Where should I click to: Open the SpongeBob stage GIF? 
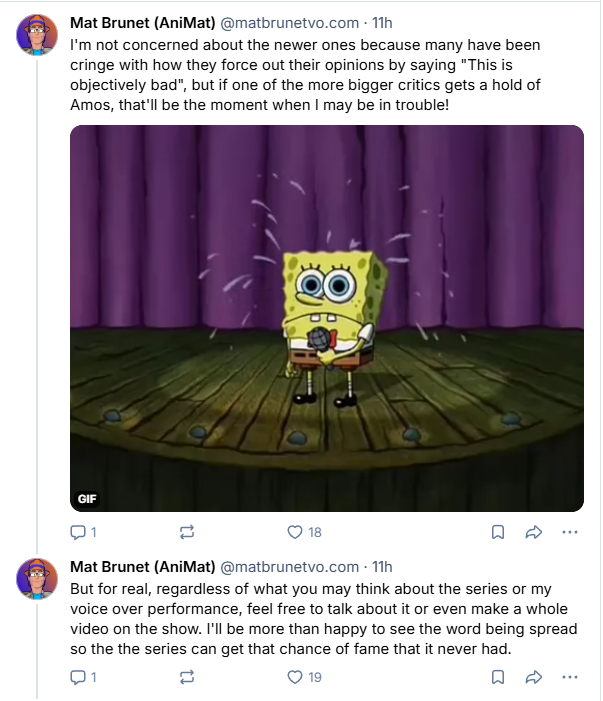(x=327, y=318)
